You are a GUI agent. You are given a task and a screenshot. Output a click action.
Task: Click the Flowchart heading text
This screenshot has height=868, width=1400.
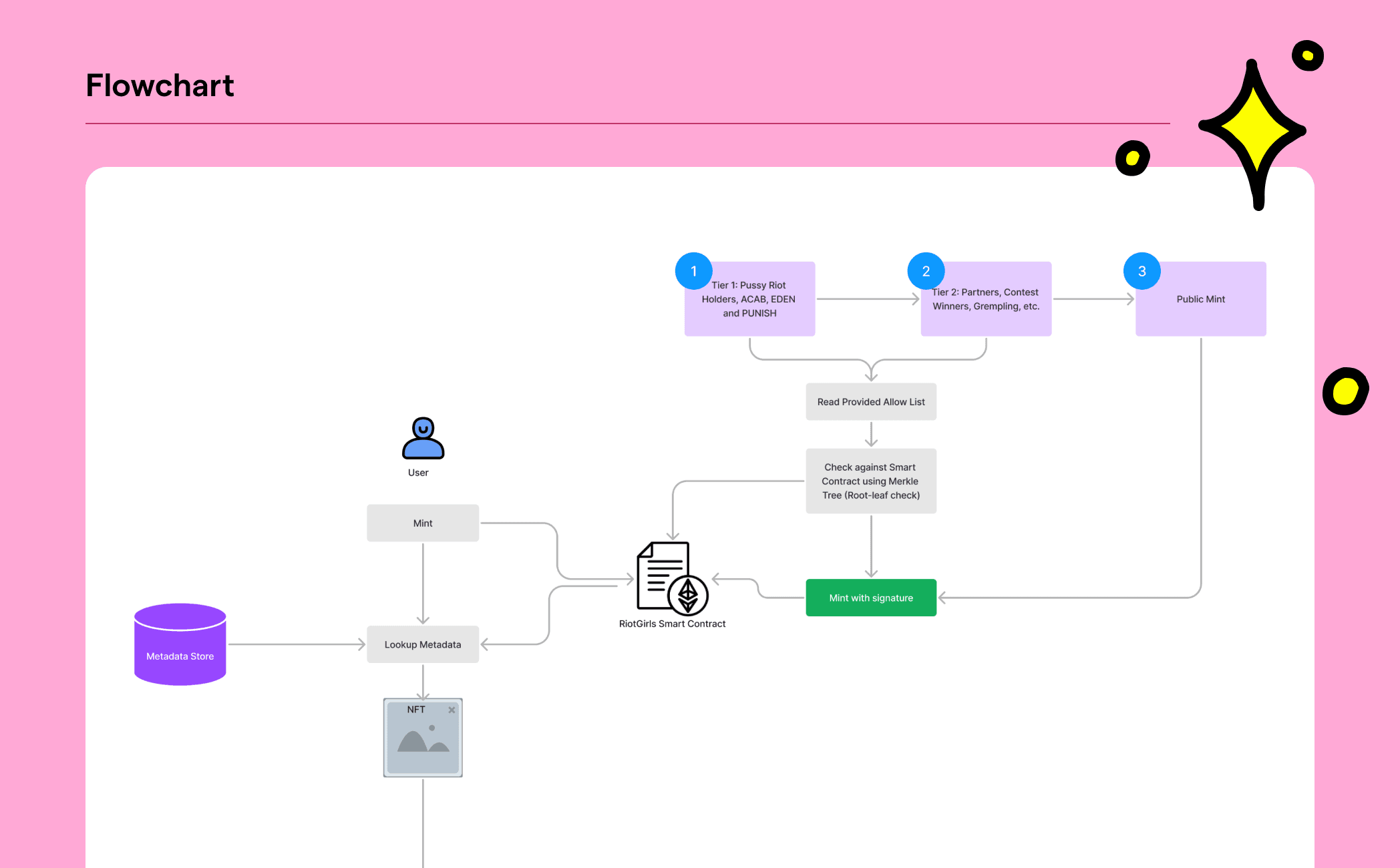(x=160, y=85)
